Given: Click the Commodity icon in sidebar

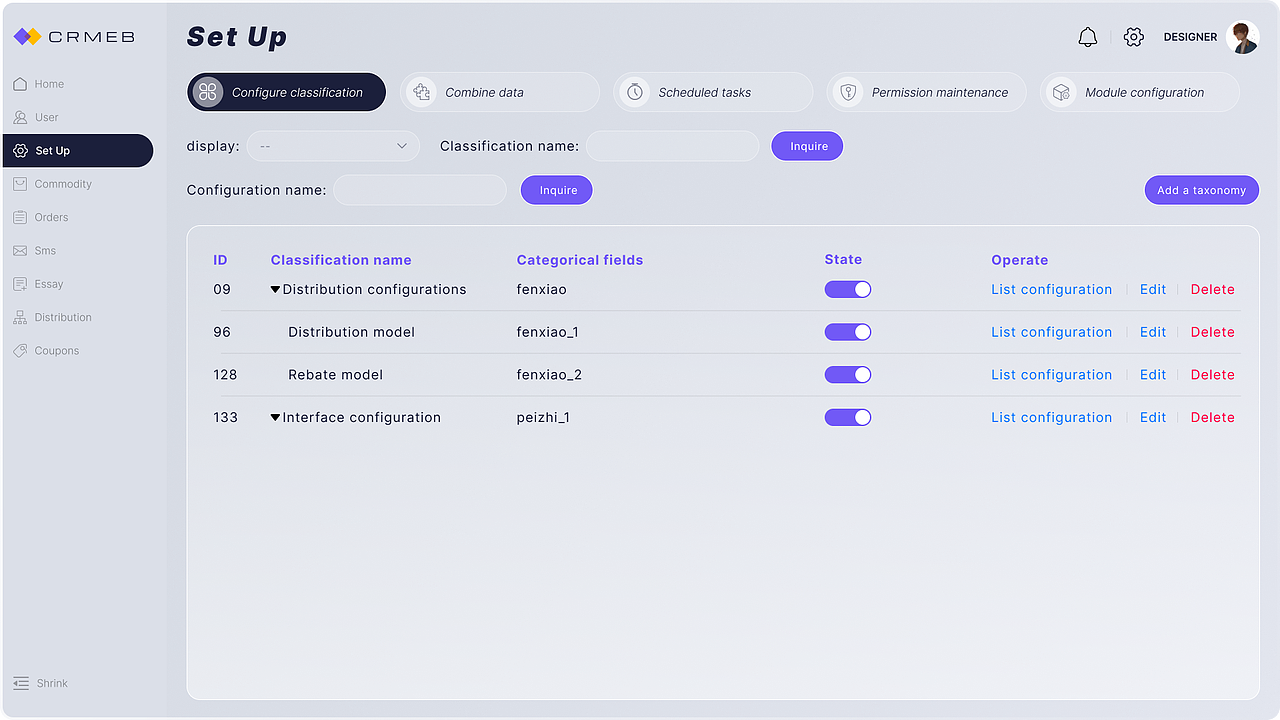Looking at the screenshot, I should pos(20,184).
